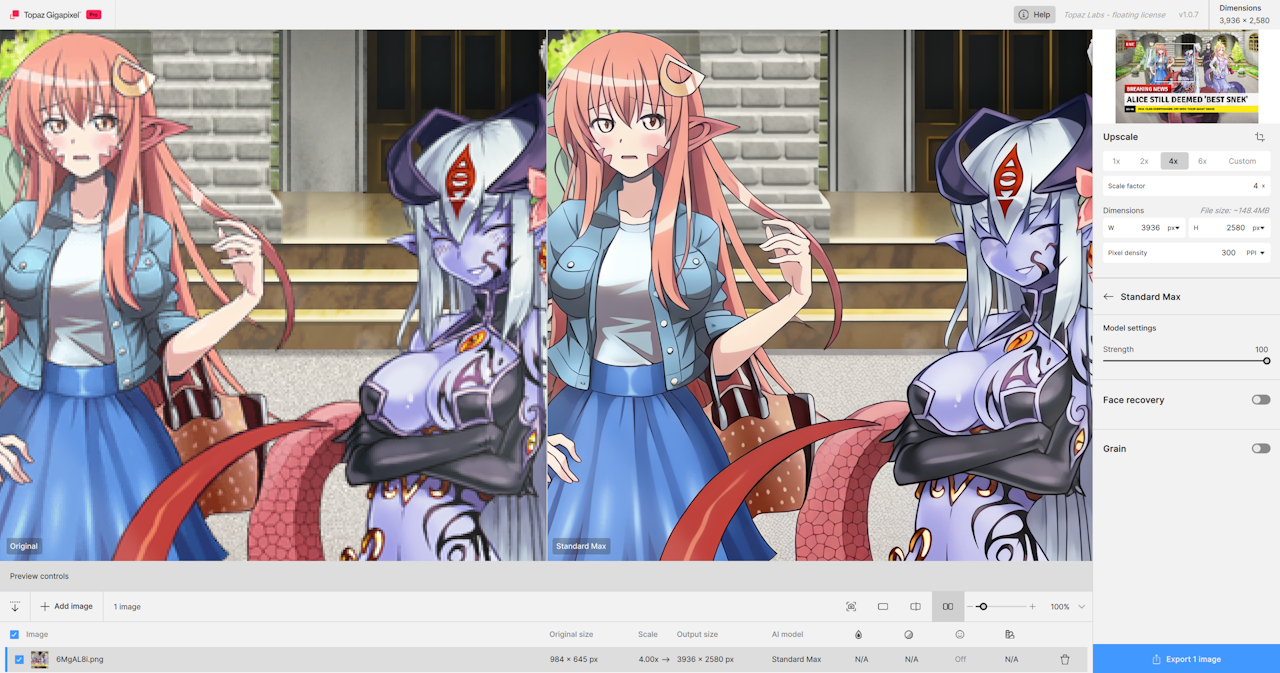Adjust the preview zoom slider handle
Viewport: 1280px width, 673px height.
pyautogui.click(x=983, y=607)
